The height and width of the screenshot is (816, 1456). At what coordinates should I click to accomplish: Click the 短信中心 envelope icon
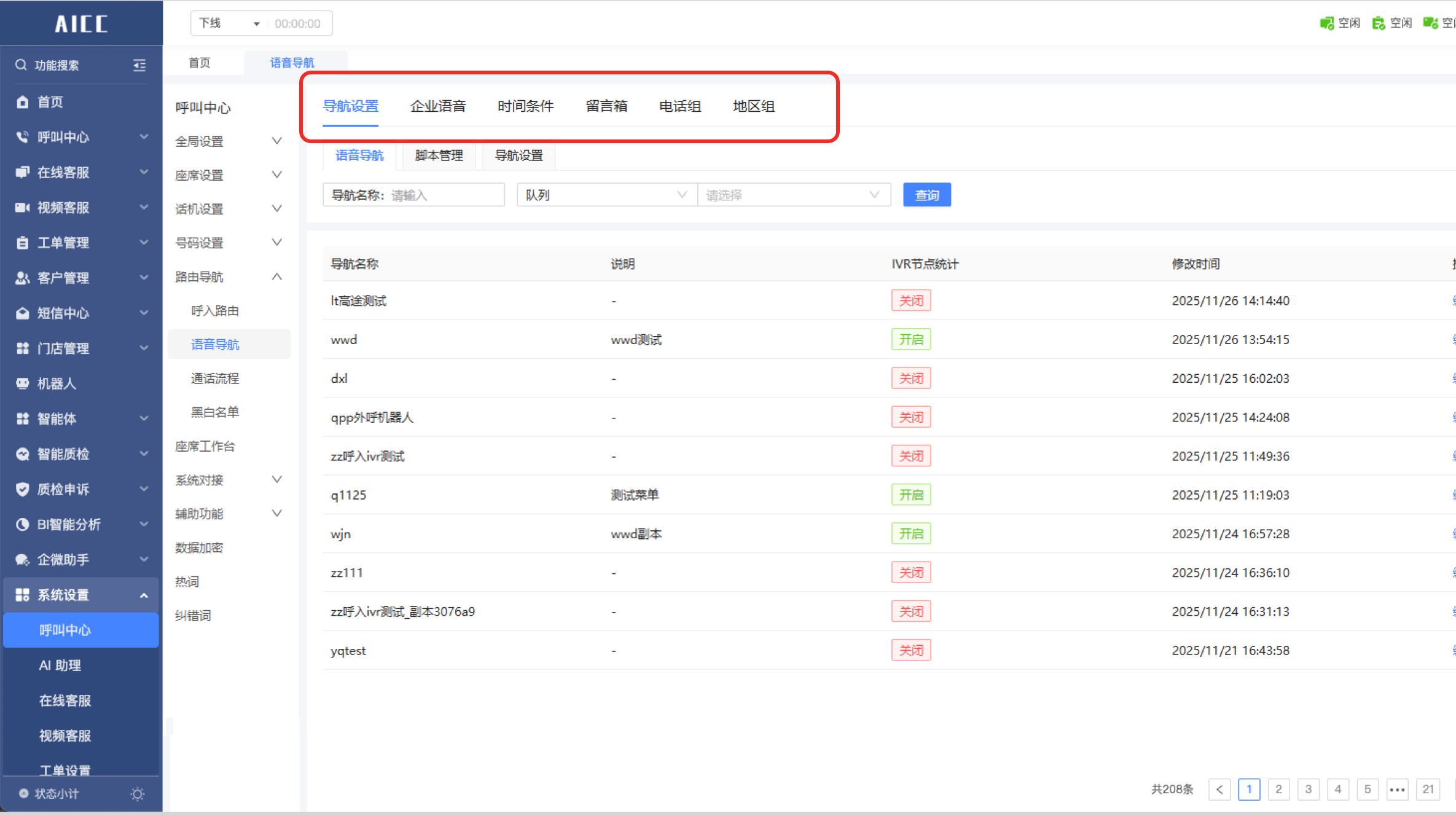pos(22,313)
